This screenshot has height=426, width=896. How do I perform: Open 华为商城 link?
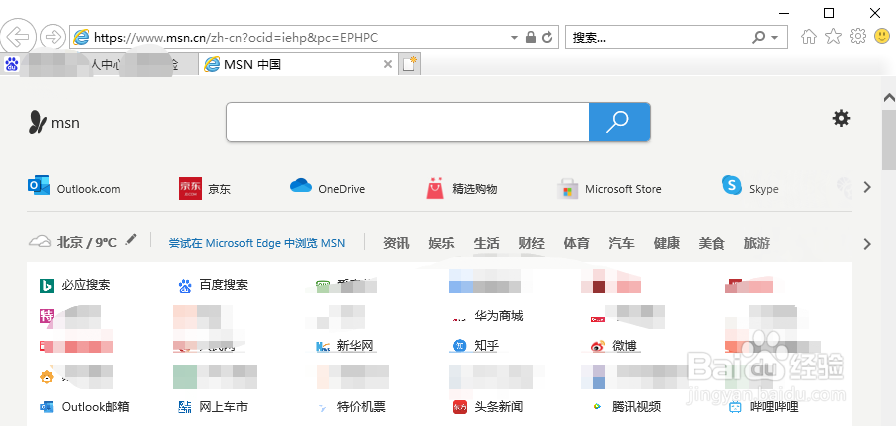tap(487, 316)
